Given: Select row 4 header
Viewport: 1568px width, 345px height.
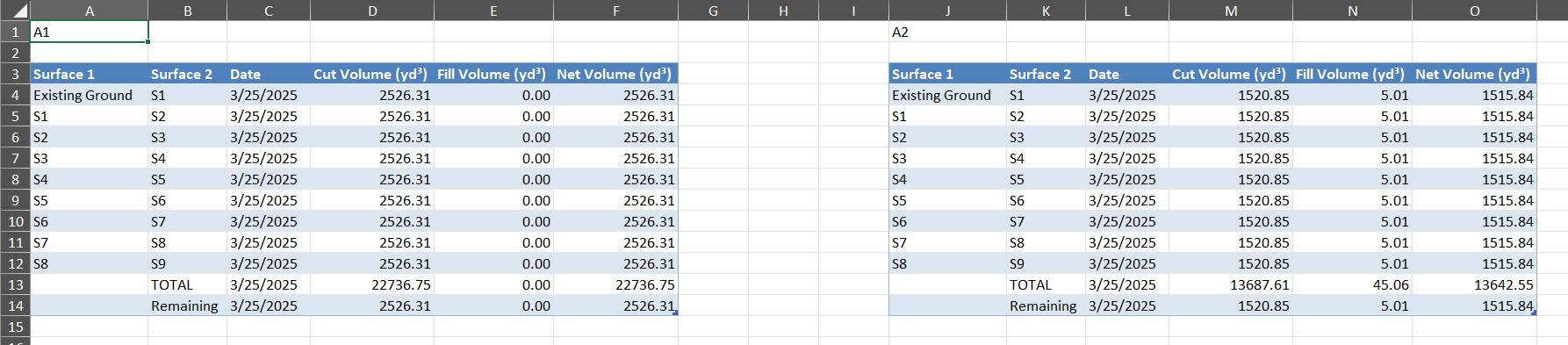Looking at the screenshot, I should (15, 95).
